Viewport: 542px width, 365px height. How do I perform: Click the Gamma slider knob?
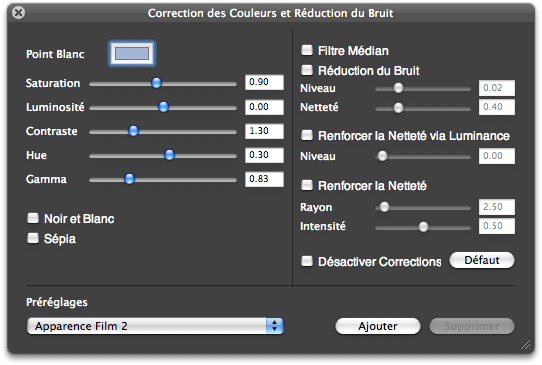(130, 179)
